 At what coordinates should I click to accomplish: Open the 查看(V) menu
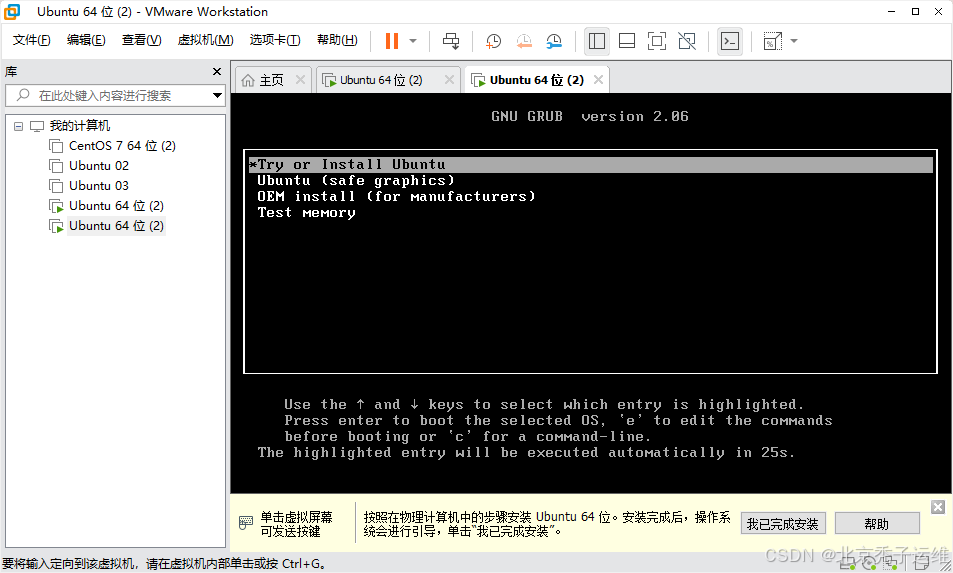click(142, 40)
